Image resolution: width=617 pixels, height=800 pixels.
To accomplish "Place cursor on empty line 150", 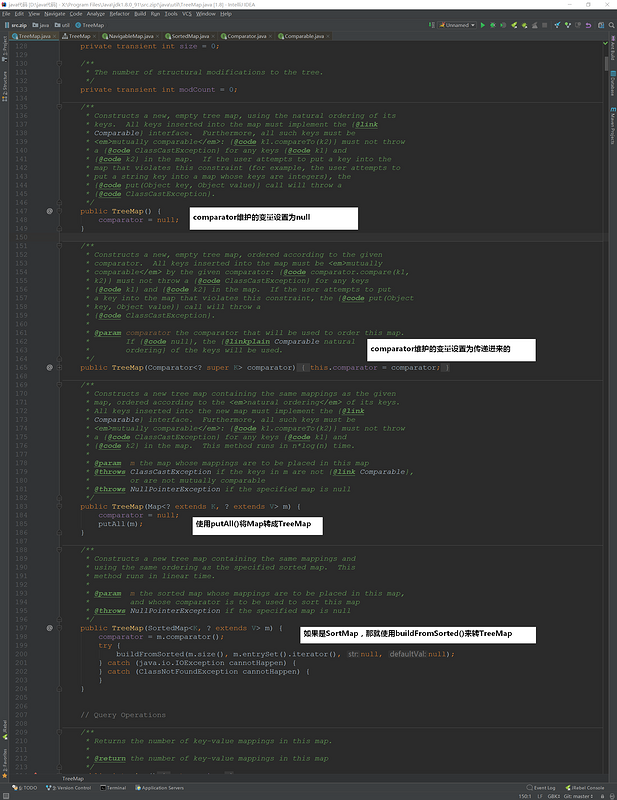I will 332,237.
